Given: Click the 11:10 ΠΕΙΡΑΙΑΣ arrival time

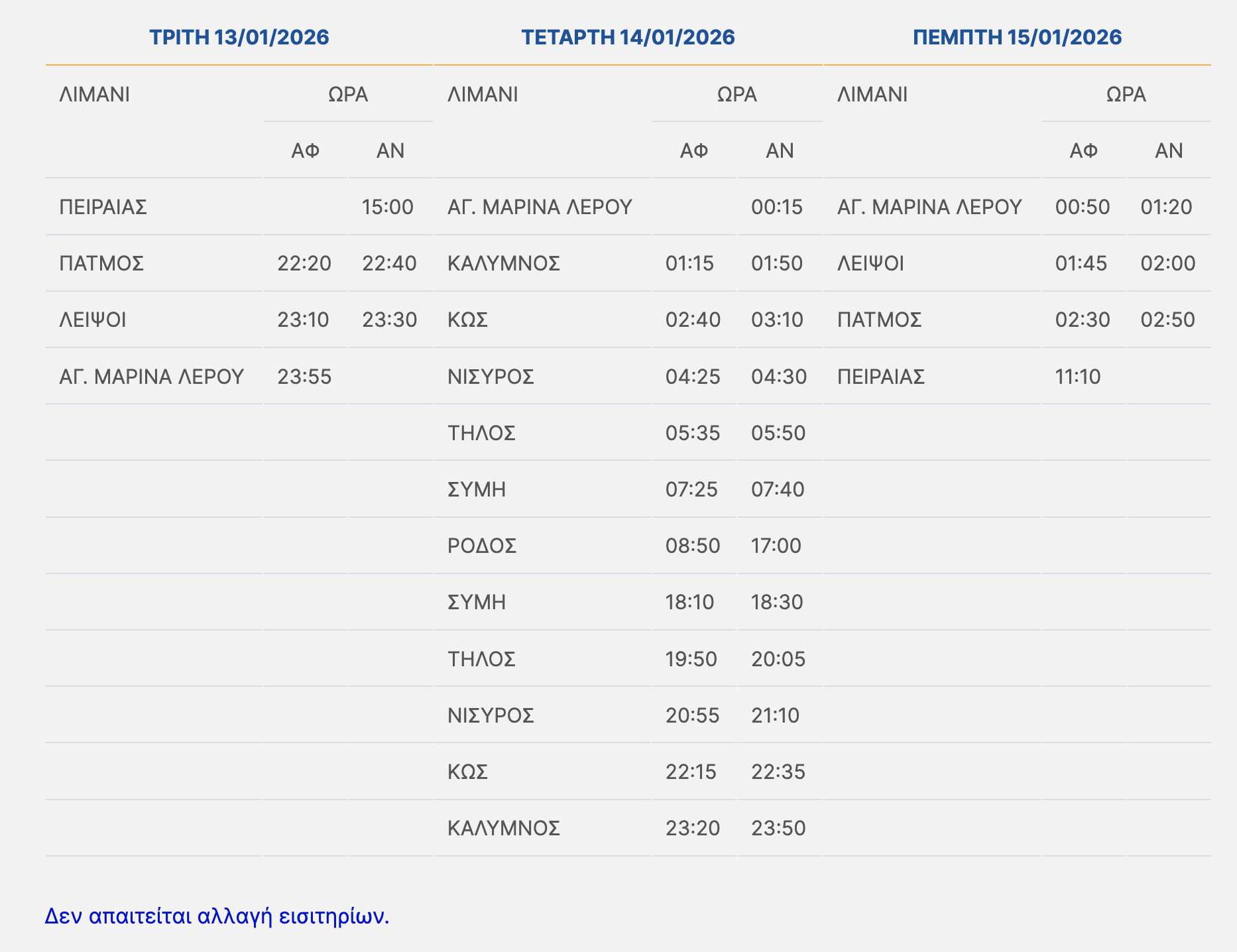Looking at the screenshot, I should 1077,377.
